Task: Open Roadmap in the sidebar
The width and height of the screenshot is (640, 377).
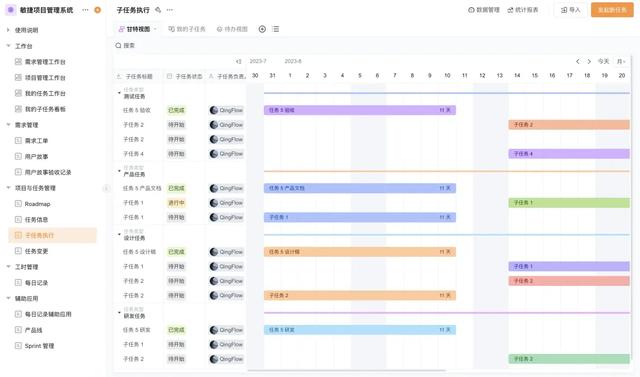Action: point(37,204)
